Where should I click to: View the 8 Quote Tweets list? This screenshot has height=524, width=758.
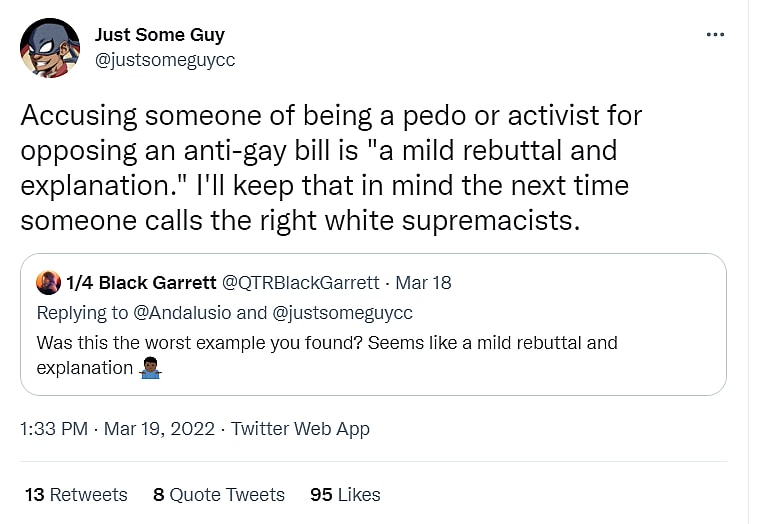click(218, 495)
